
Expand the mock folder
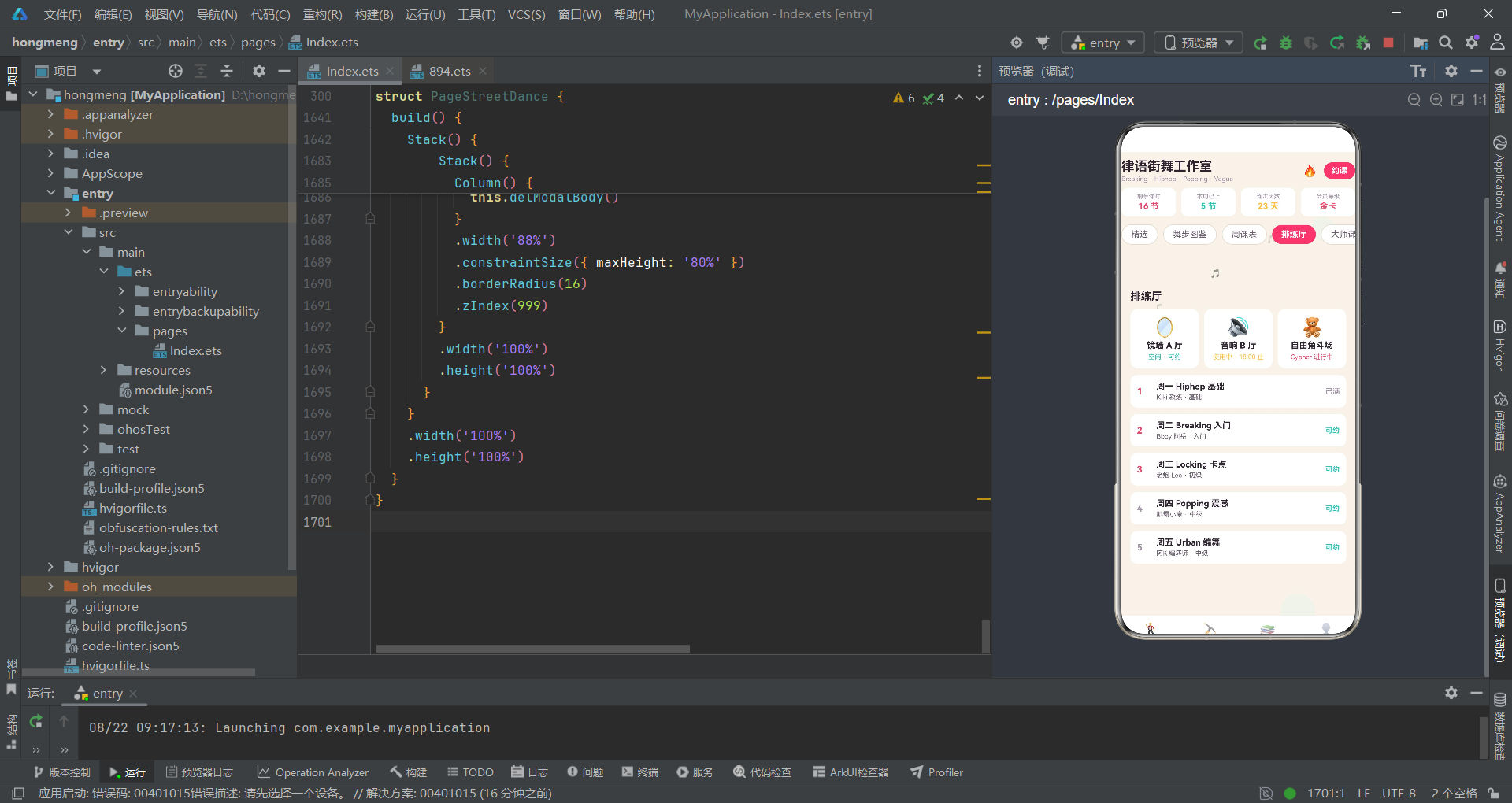click(x=86, y=409)
